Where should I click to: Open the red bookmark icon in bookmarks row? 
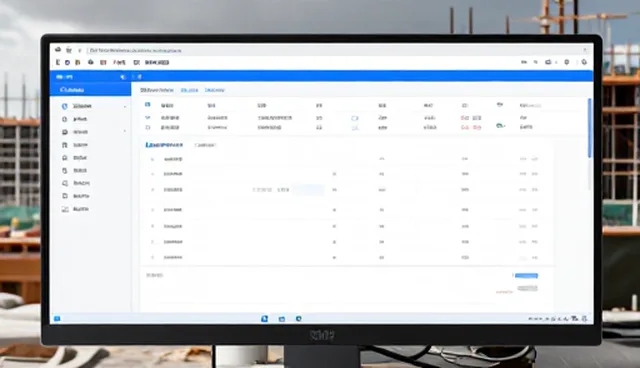(x=103, y=62)
